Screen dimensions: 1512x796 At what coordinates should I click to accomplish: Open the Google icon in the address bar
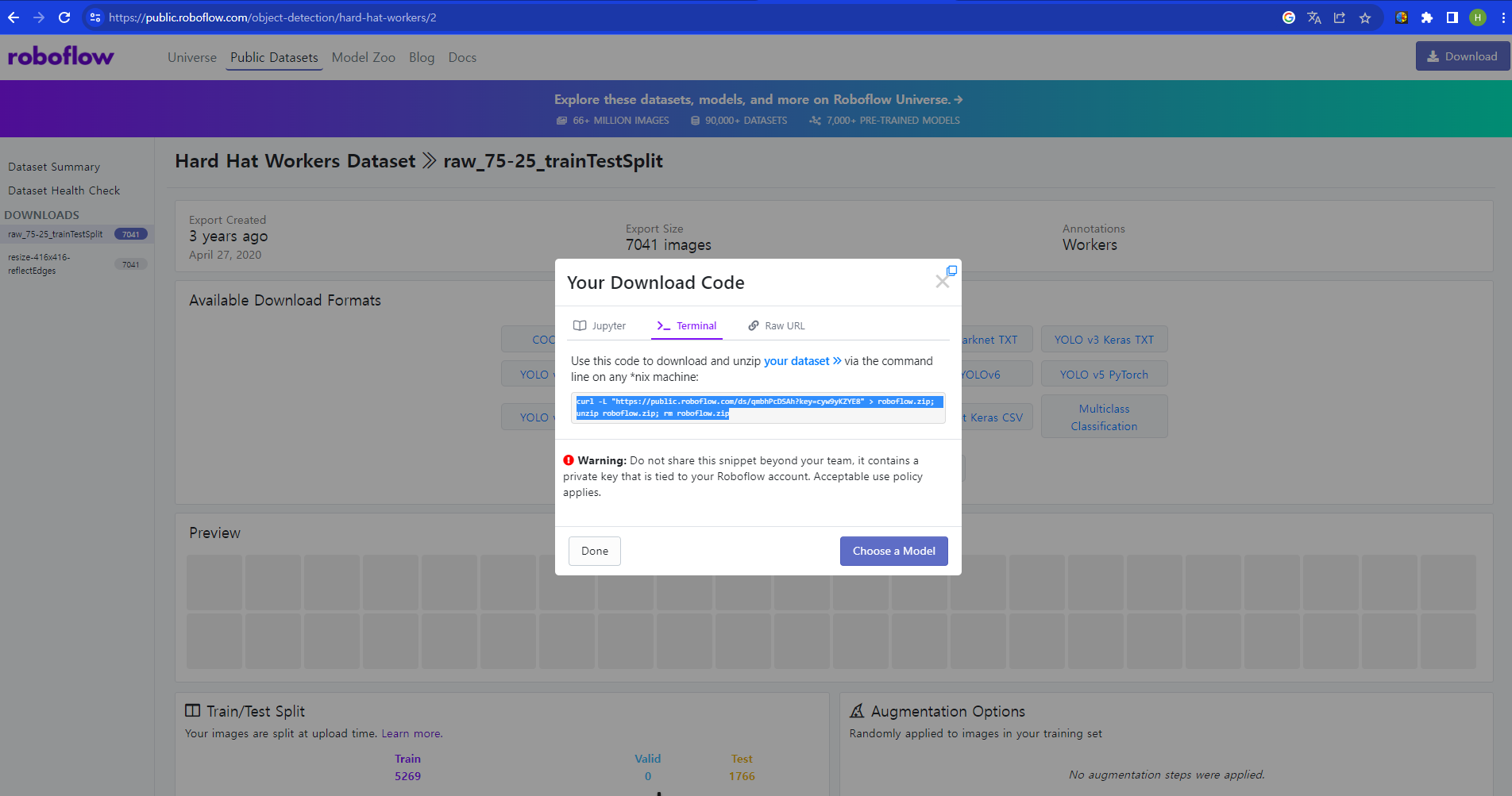point(1289,17)
